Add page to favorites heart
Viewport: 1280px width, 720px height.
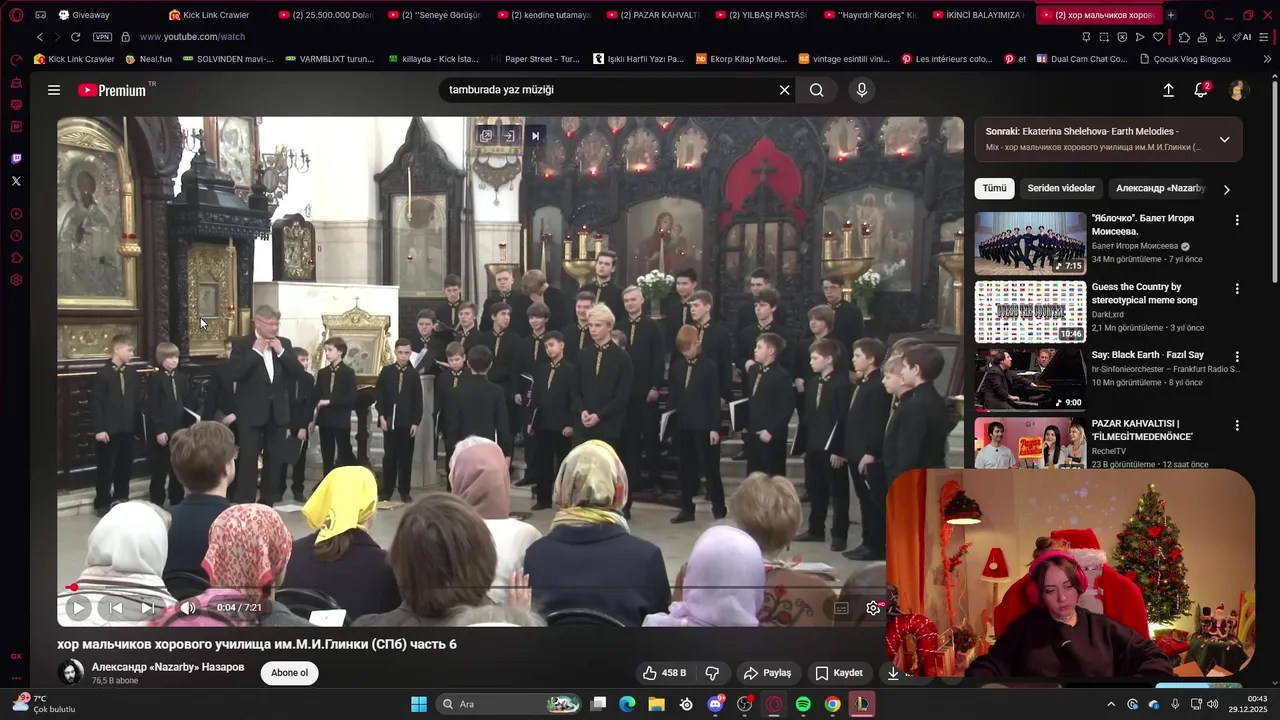click(1158, 37)
